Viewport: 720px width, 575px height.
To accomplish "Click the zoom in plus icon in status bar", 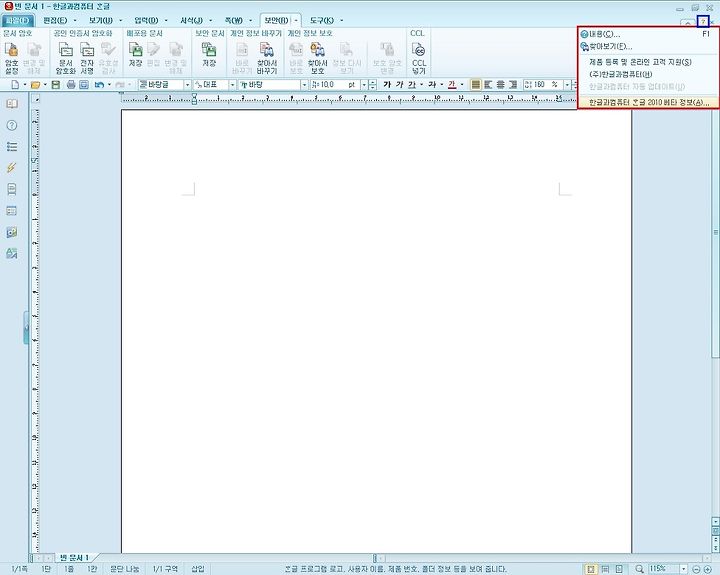I will 708,569.
